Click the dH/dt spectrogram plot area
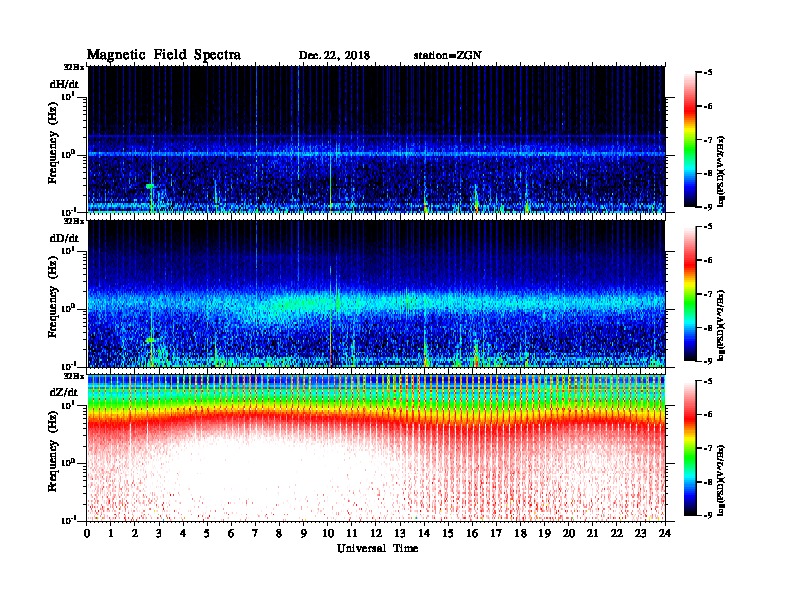Screen dimensions: 792x612 tap(376, 139)
